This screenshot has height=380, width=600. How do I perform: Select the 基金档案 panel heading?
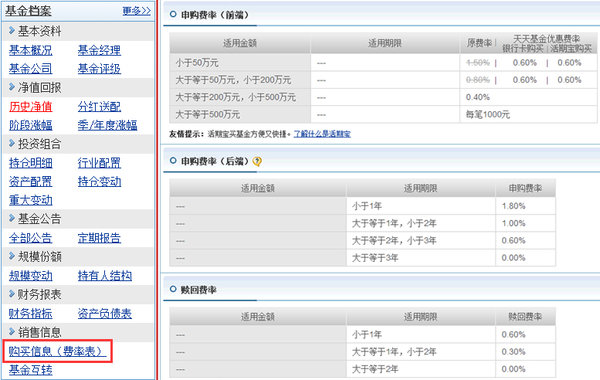pyautogui.click(x=28, y=11)
